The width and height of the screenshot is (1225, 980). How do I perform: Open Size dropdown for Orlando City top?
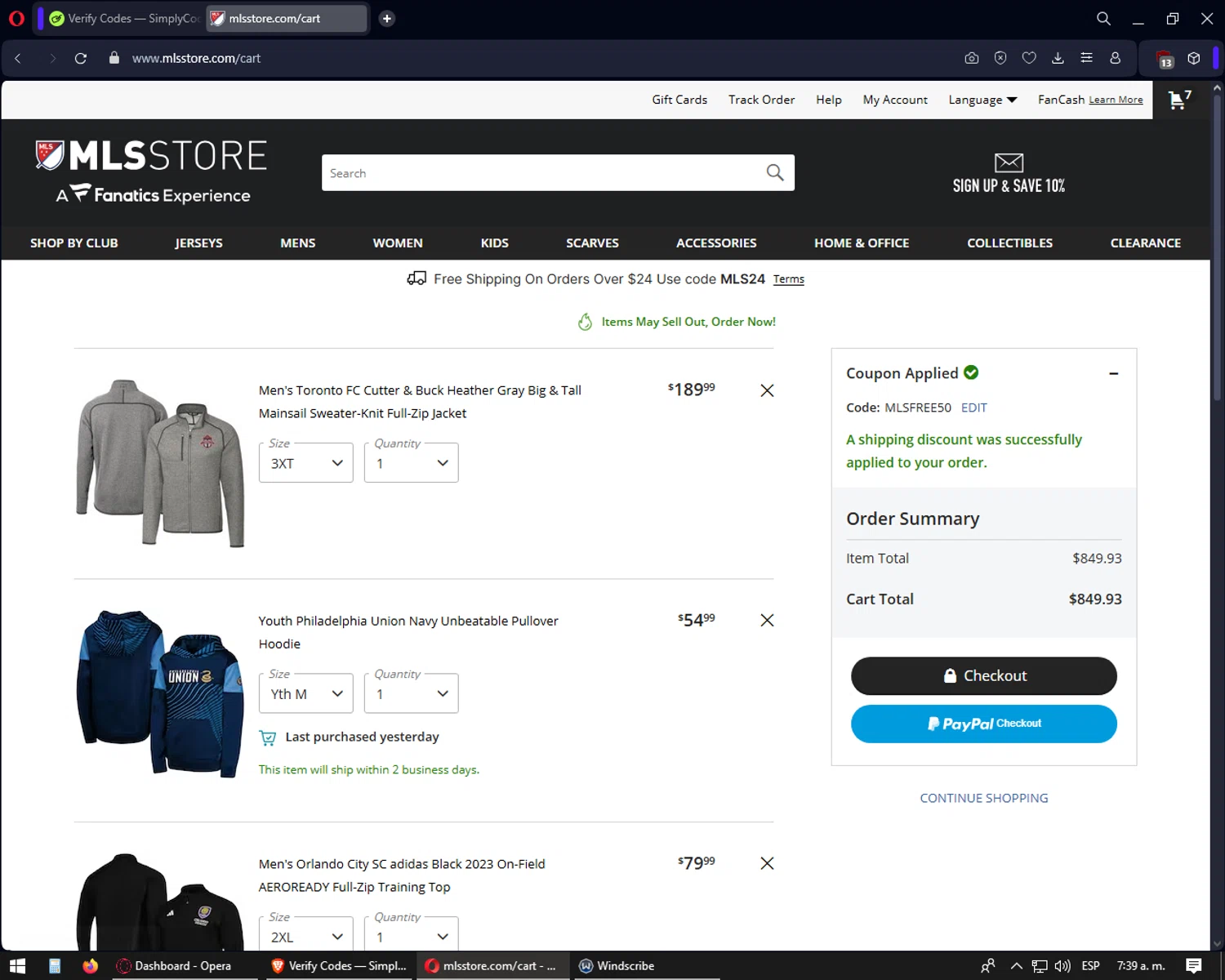point(306,934)
